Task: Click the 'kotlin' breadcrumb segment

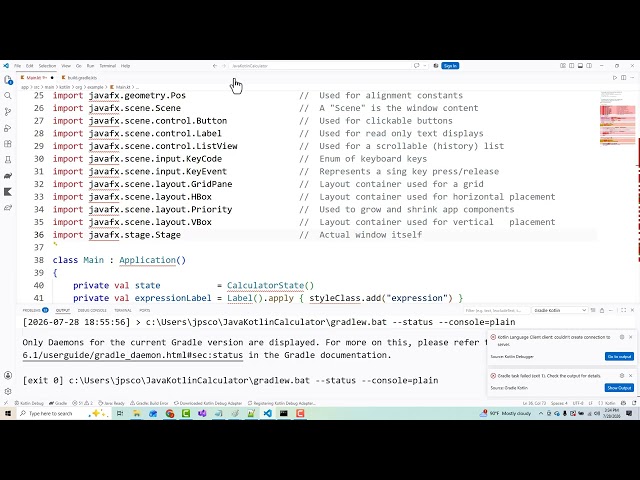Action: tap(64, 87)
